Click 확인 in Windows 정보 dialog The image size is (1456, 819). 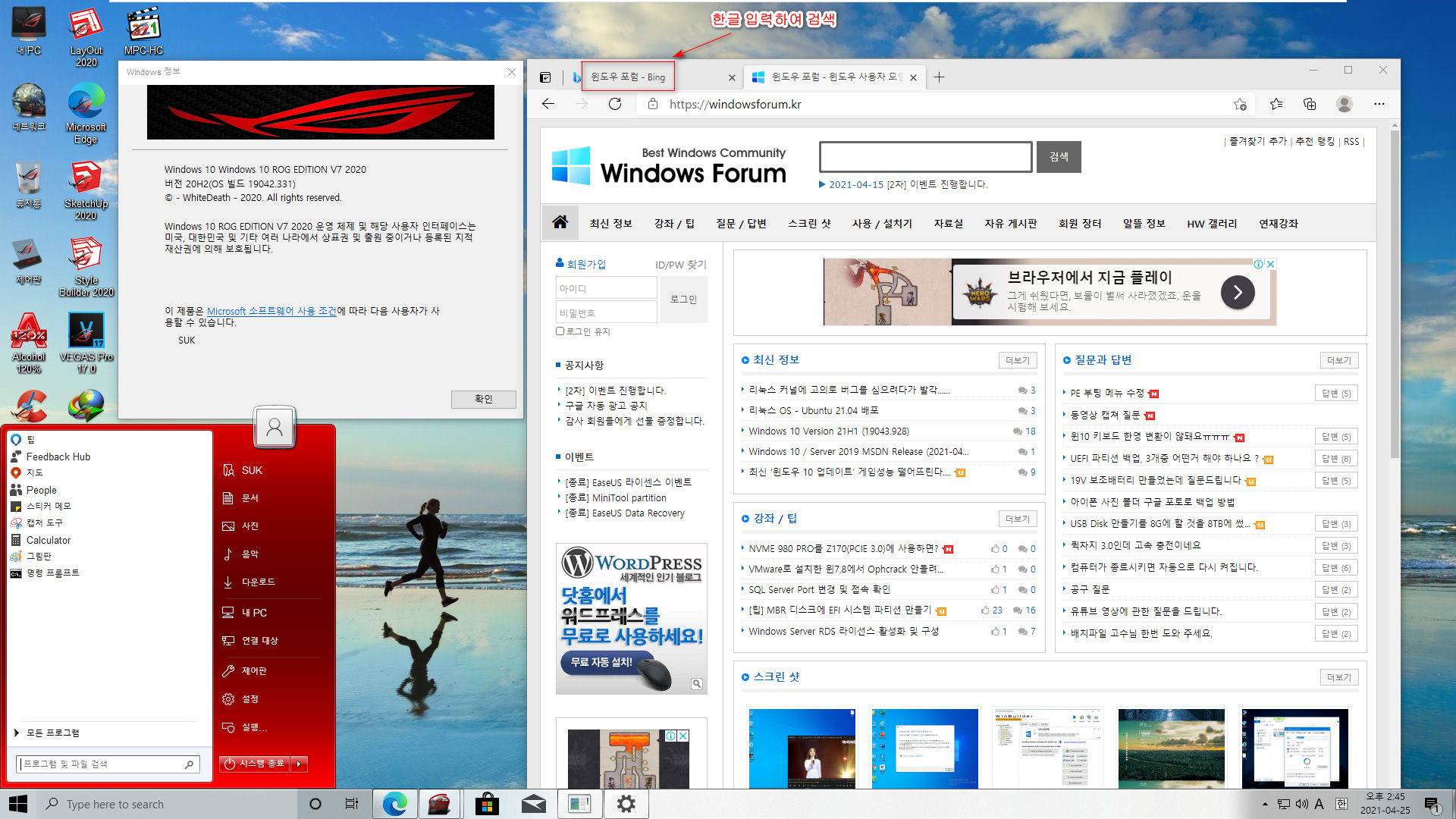coord(484,399)
